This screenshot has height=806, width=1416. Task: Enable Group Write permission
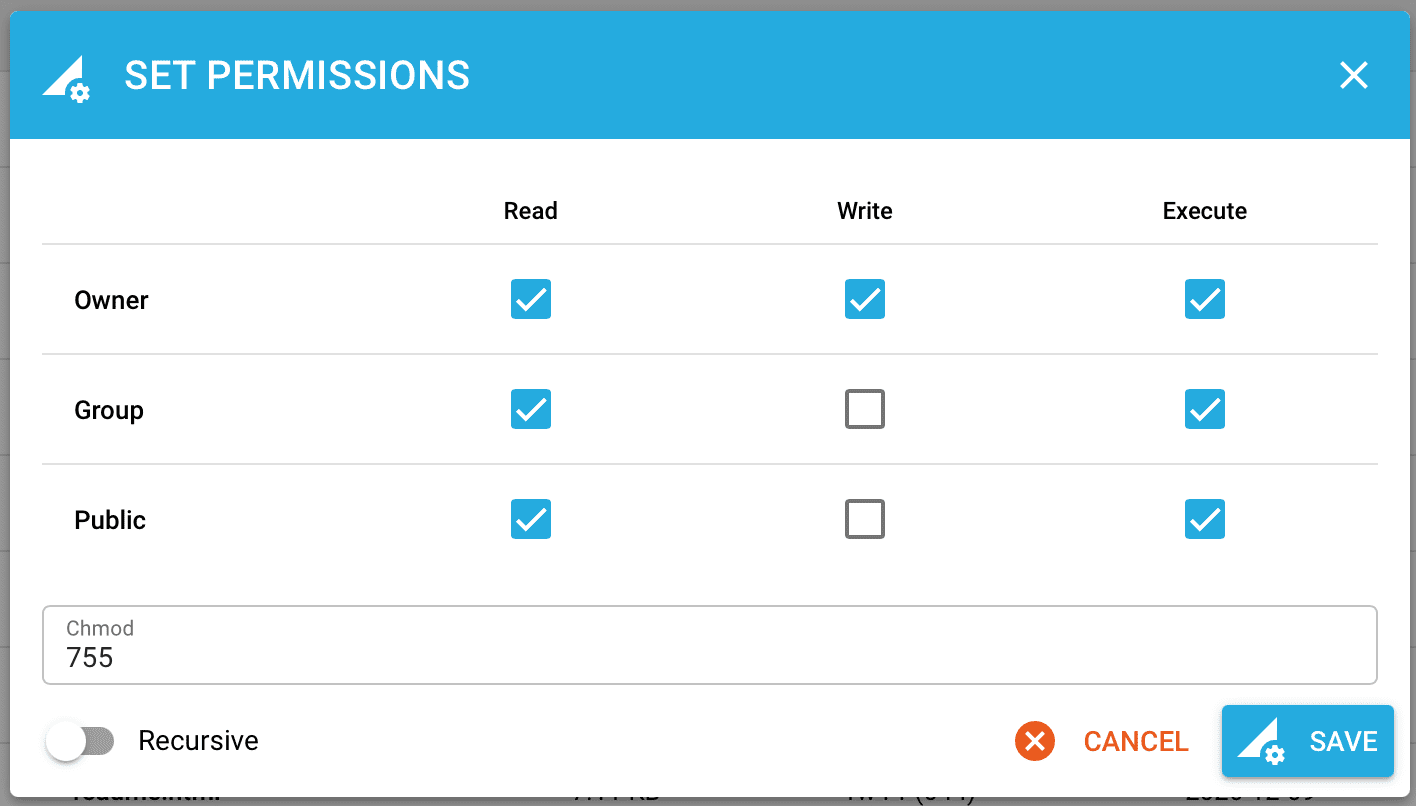865,409
